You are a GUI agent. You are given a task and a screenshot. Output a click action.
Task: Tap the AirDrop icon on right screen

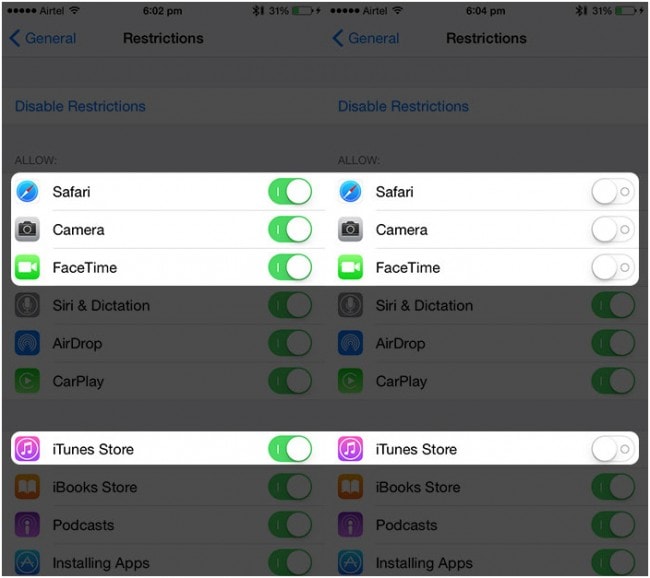[x=351, y=343]
